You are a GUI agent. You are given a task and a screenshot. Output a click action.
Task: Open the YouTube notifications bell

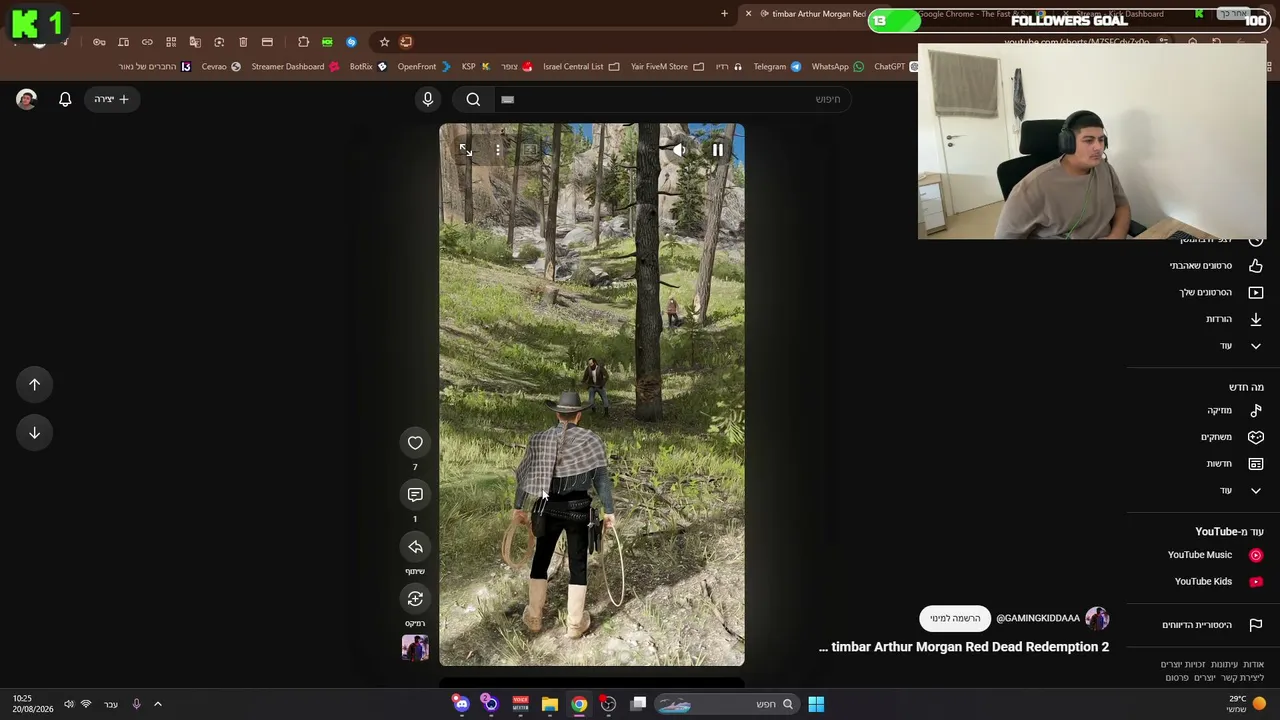pos(65,99)
